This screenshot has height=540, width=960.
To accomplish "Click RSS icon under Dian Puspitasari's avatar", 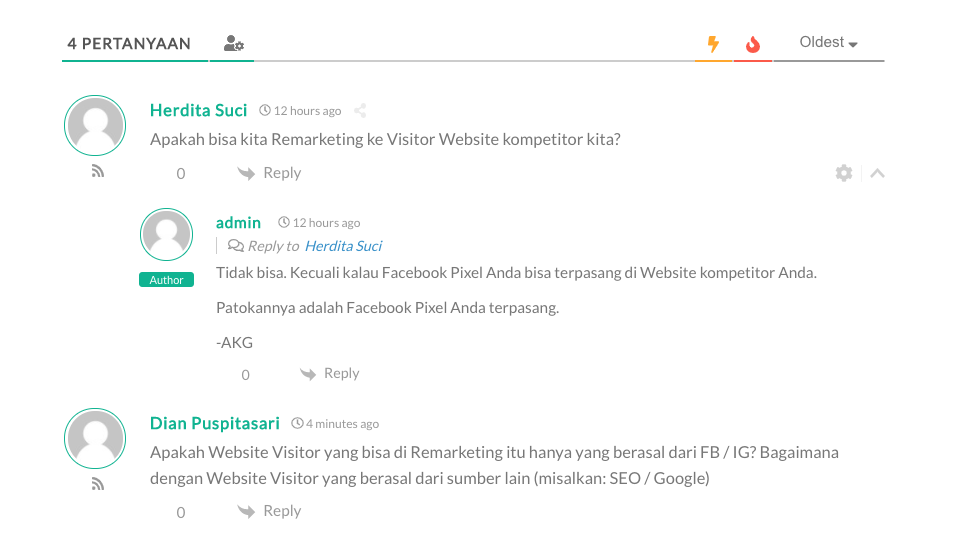I will (97, 484).
